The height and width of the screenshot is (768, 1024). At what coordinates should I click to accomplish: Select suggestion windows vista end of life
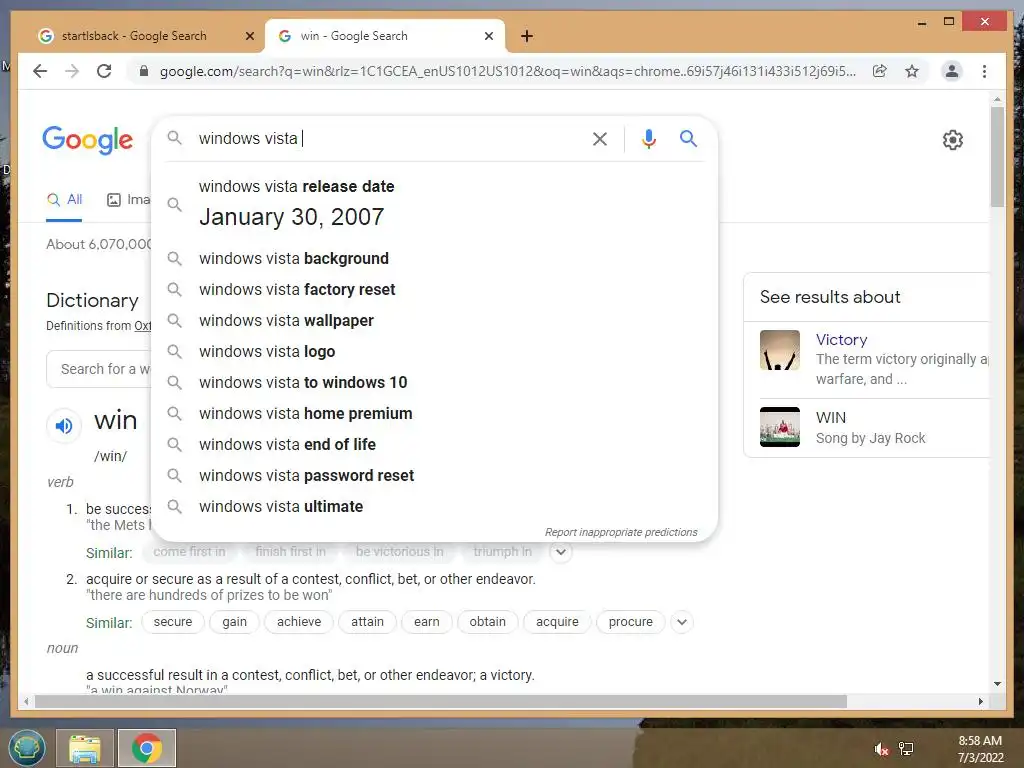click(434, 445)
